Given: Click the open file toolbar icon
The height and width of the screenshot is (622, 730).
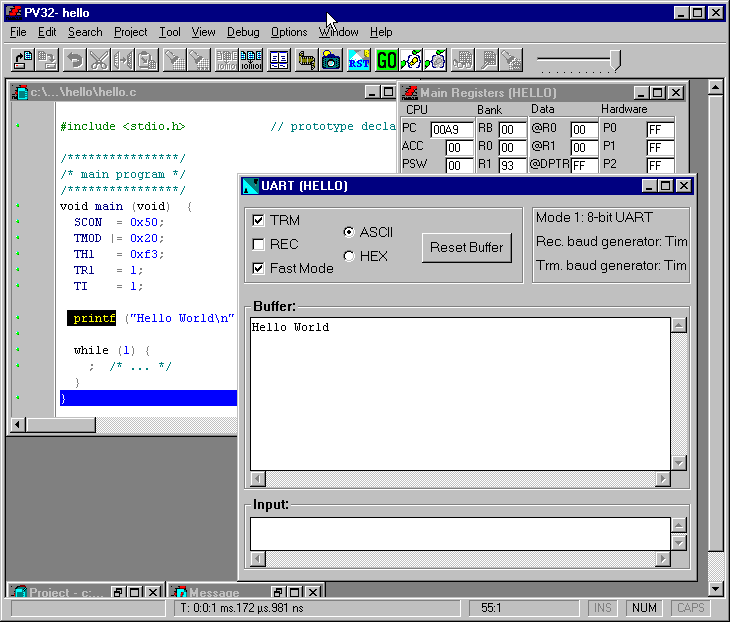Looking at the screenshot, I should point(22,60).
